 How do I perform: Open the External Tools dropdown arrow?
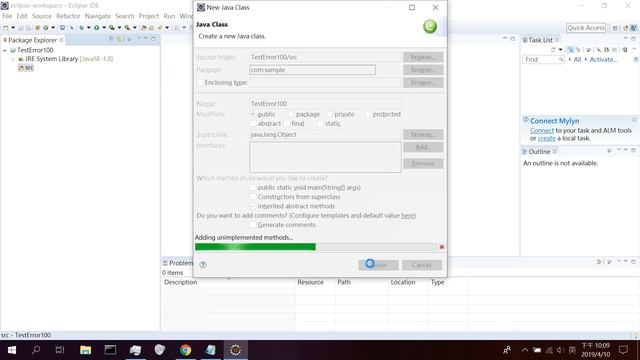pyautogui.click(x=135, y=28)
